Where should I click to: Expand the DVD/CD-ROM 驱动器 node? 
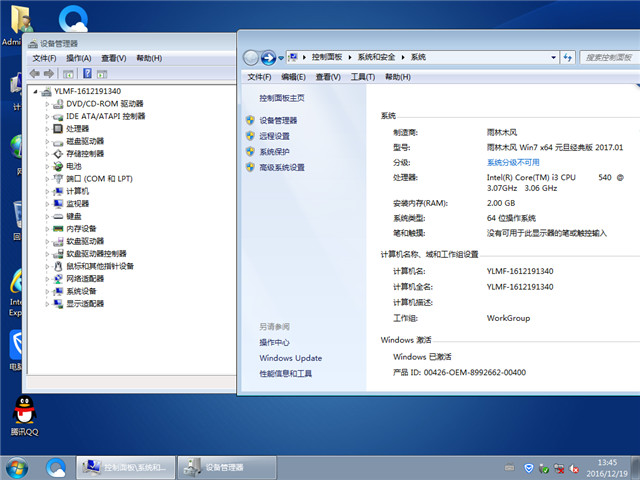pos(47,104)
